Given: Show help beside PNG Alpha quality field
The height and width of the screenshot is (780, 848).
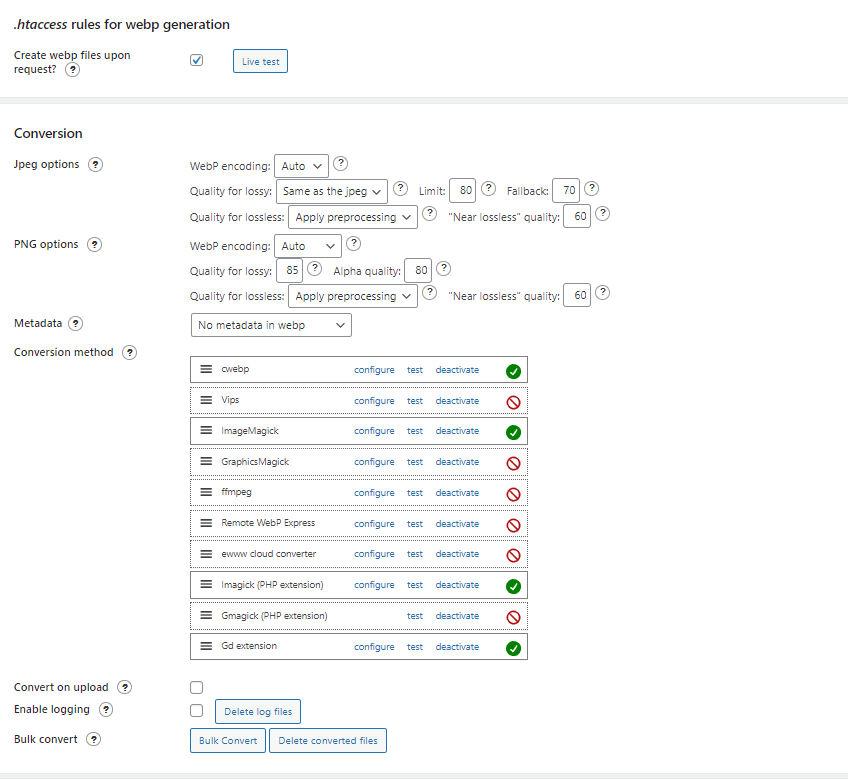Looking at the screenshot, I should tap(443, 268).
